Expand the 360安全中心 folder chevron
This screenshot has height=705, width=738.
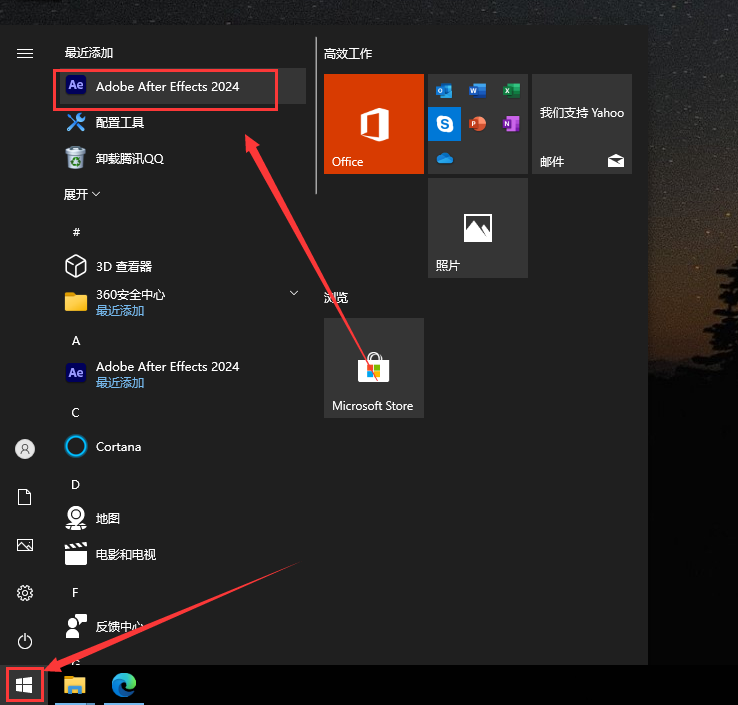tap(294, 293)
